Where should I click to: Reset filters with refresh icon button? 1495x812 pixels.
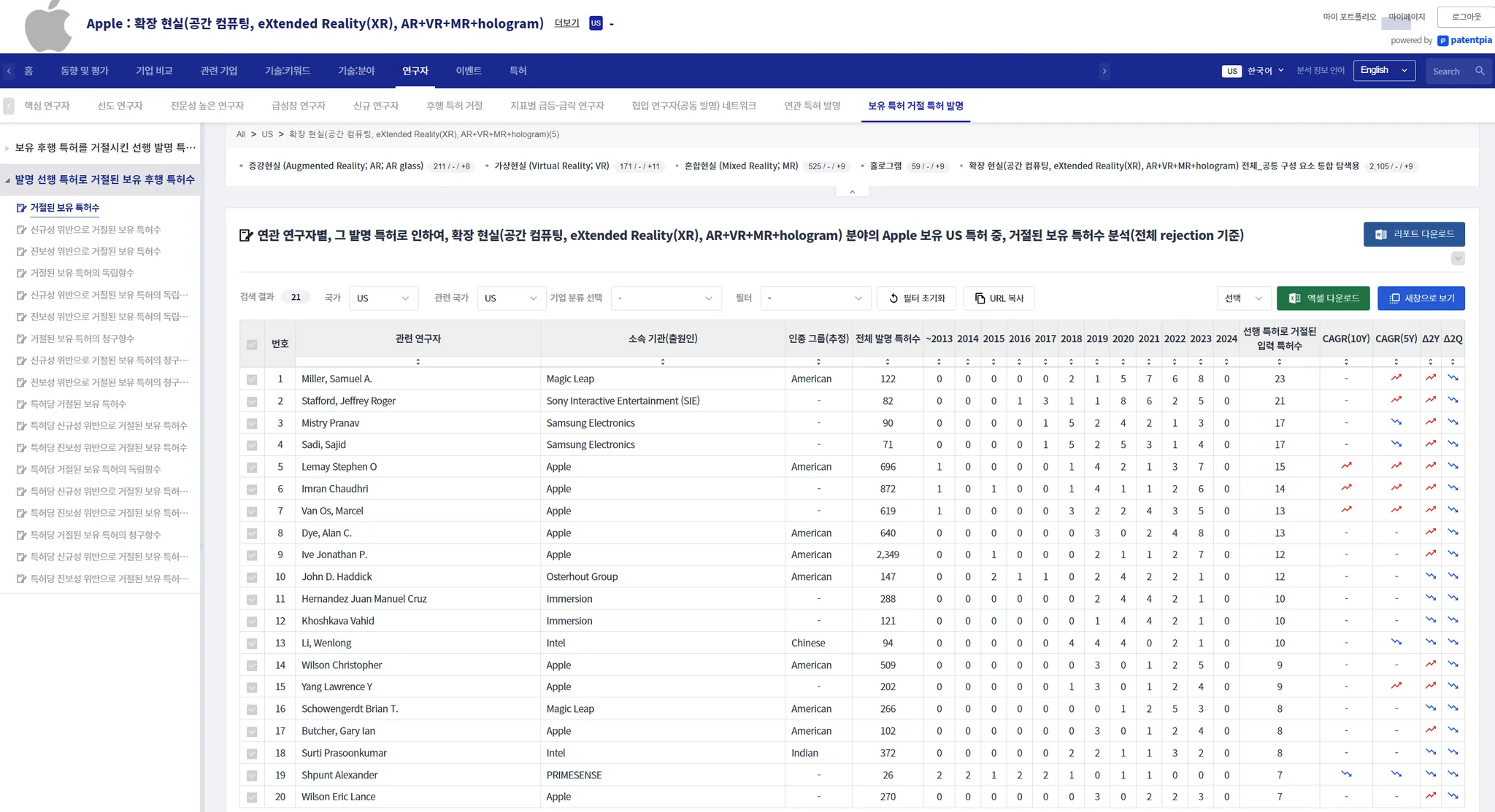coord(893,298)
